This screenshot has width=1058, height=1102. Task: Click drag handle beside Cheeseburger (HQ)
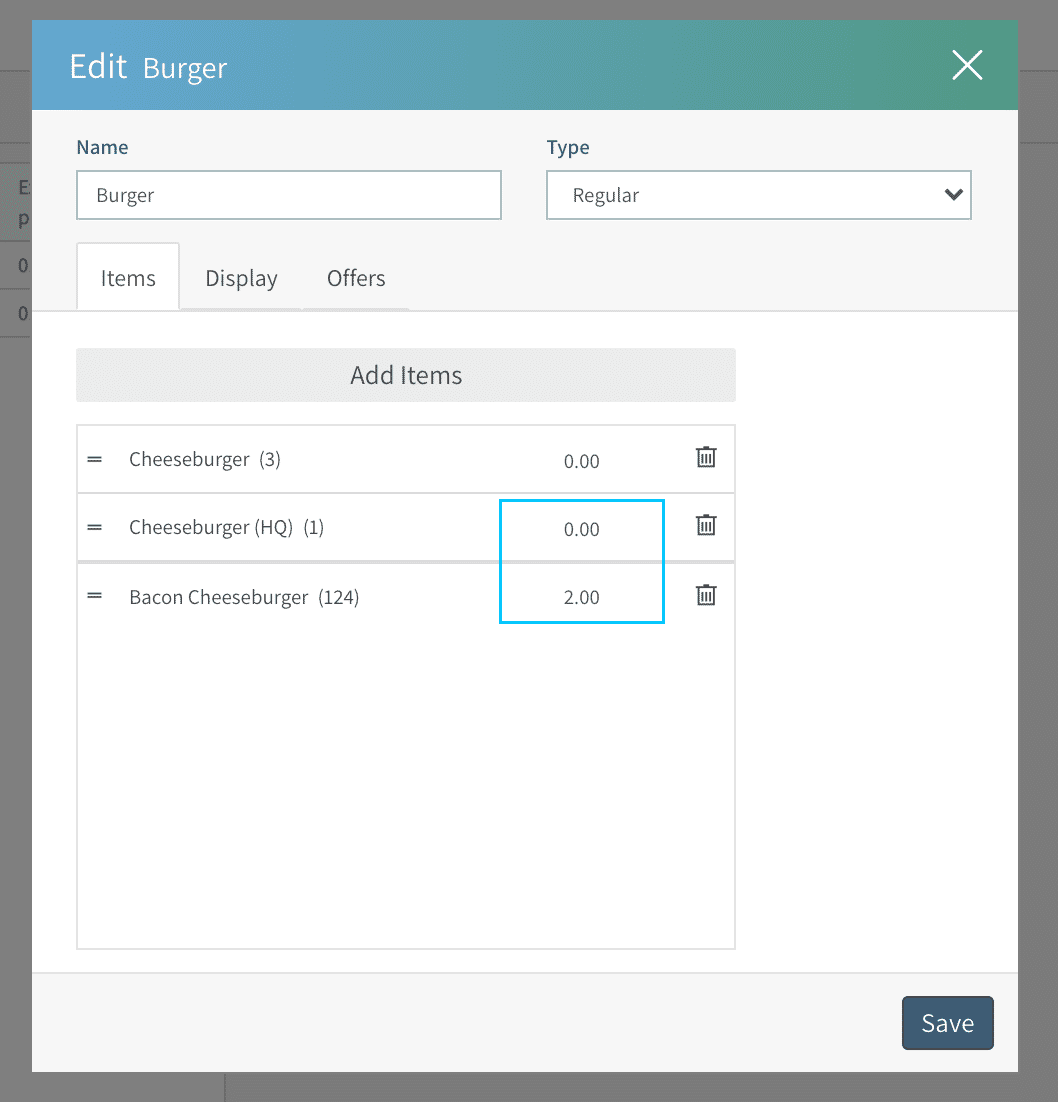(x=95, y=527)
